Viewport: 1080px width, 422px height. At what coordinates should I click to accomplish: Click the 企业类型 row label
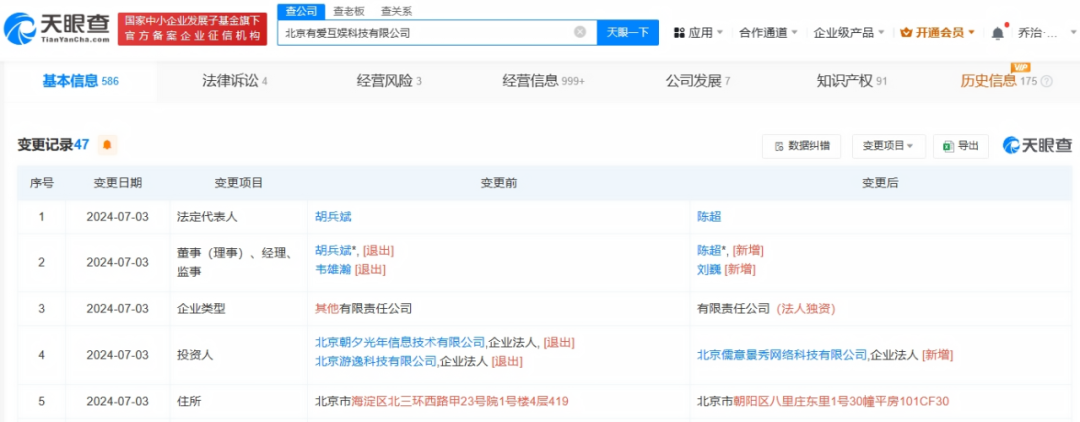[x=201, y=308]
